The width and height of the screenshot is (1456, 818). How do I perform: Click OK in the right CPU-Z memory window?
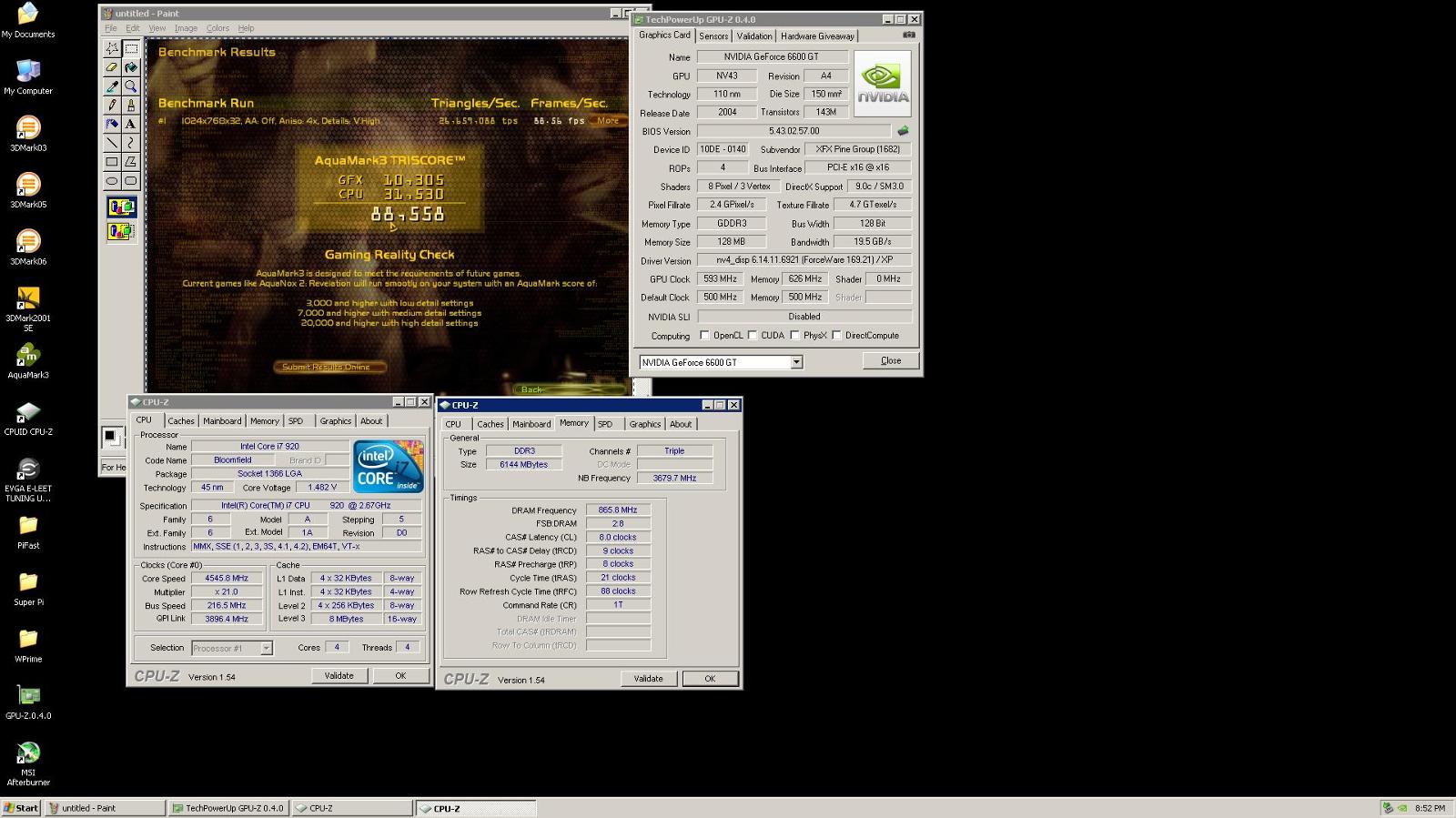[710, 679]
